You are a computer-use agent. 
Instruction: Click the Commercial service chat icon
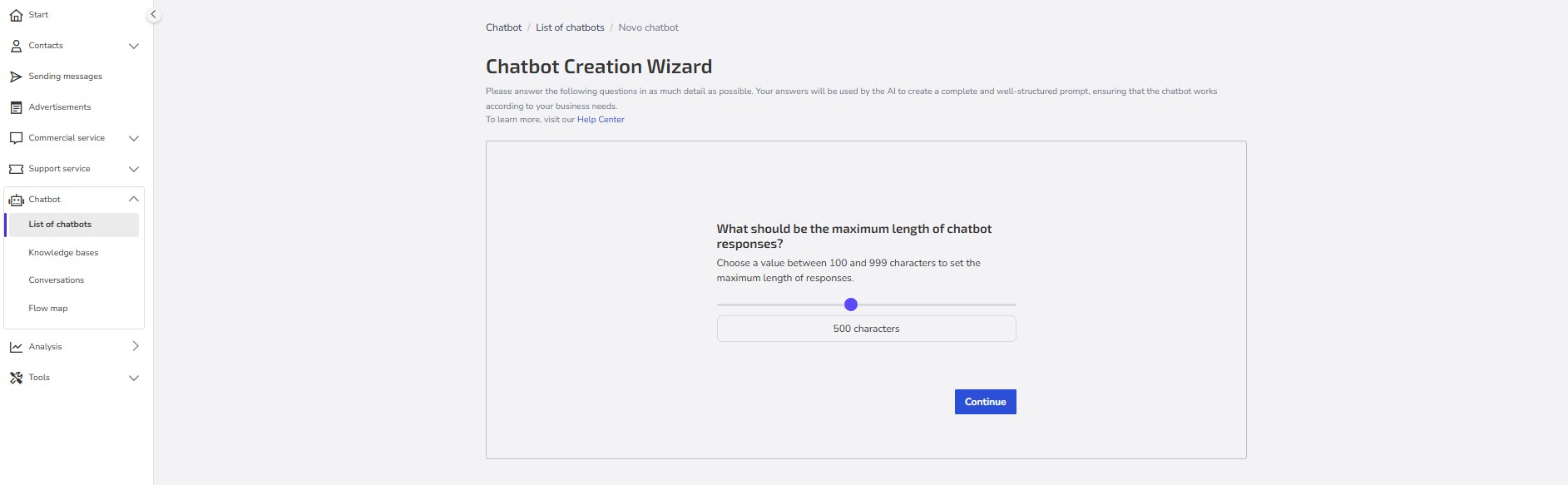point(16,138)
